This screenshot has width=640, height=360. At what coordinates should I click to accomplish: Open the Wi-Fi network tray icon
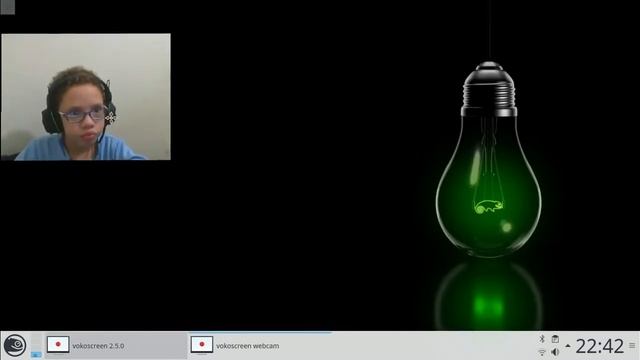[x=542, y=352]
